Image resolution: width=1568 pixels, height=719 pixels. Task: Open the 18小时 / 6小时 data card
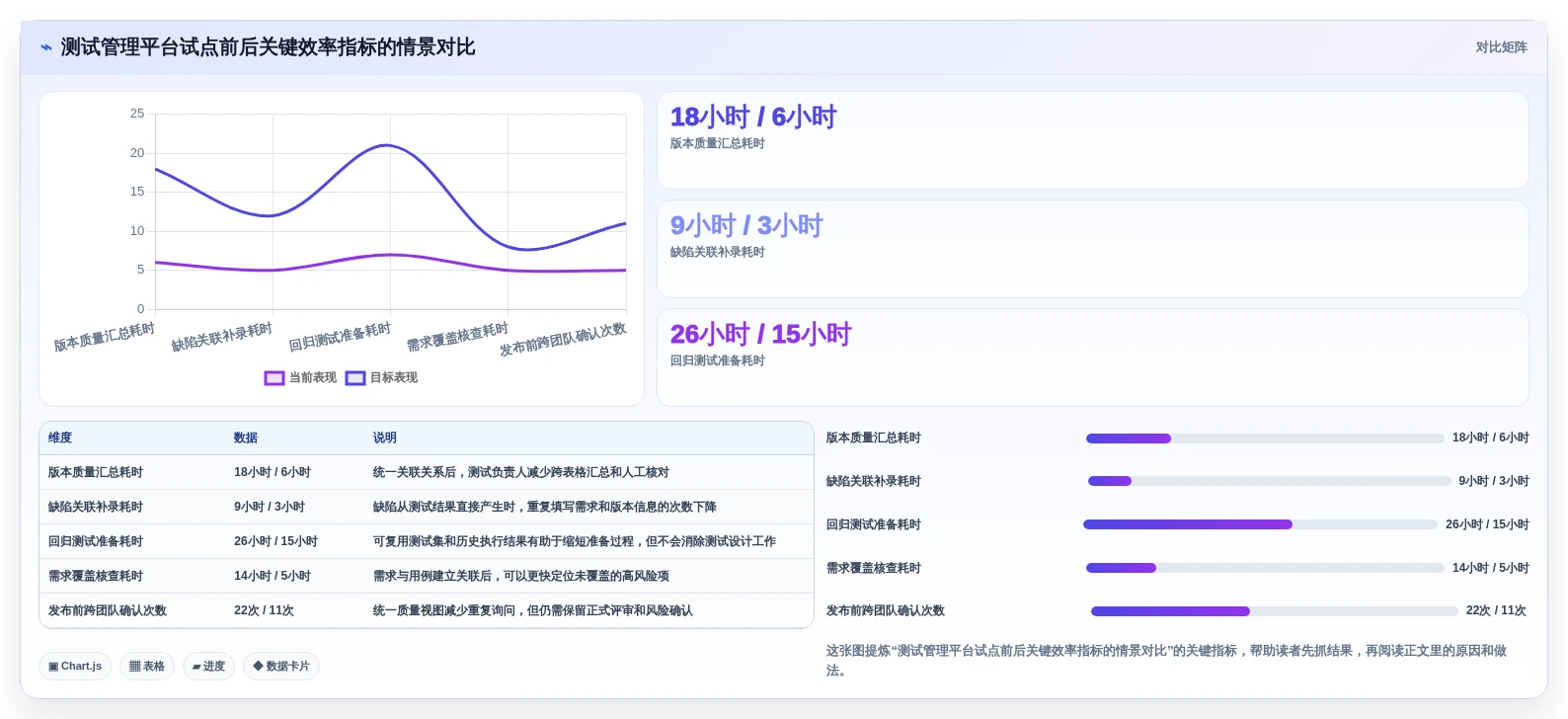pyautogui.click(x=1093, y=140)
